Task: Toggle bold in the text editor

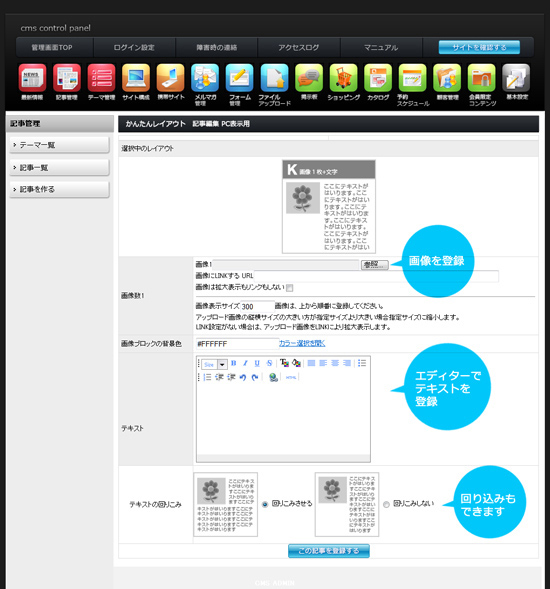Action: (234, 363)
